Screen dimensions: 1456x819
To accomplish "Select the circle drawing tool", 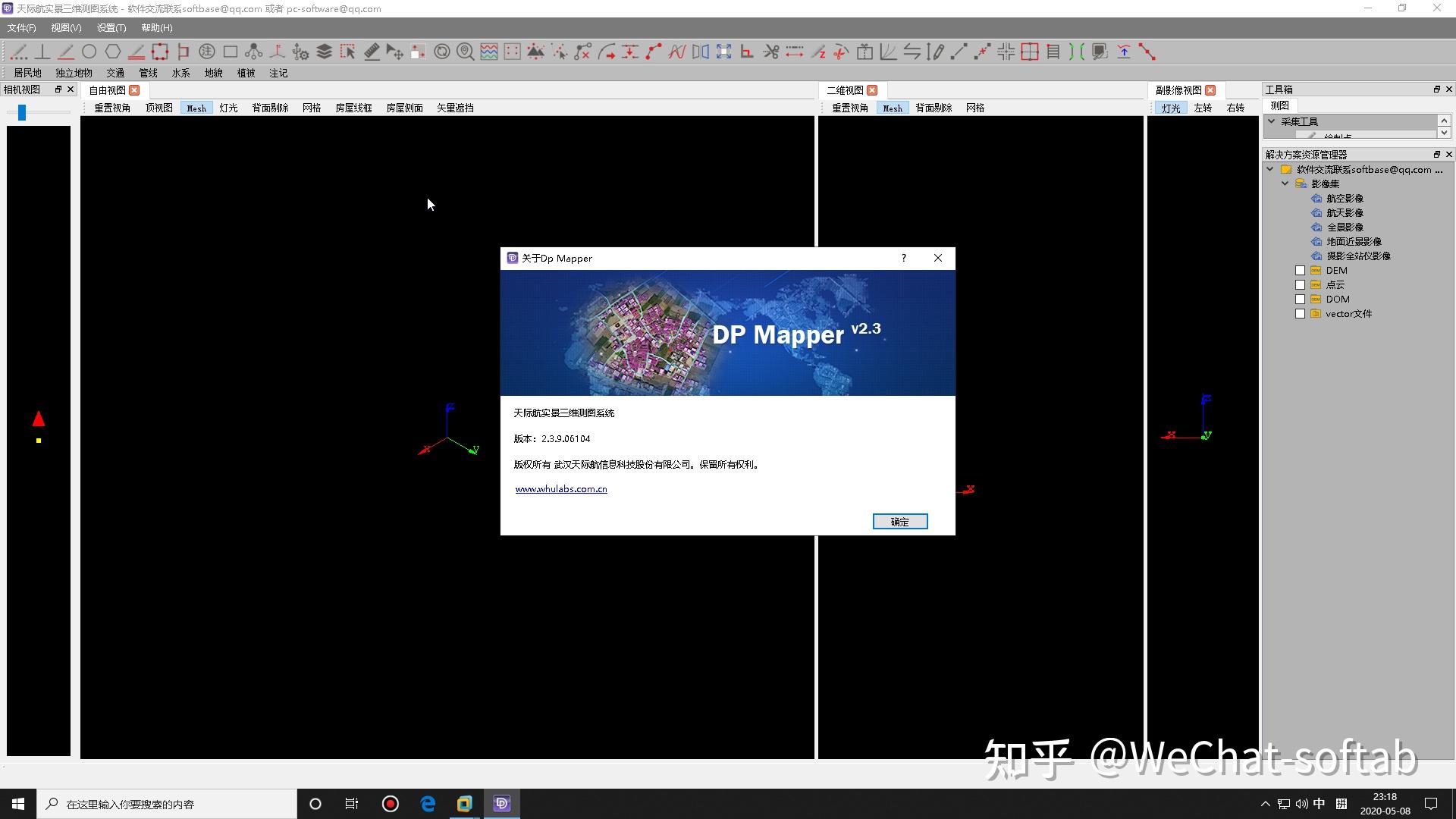I will (x=89, y=52).
